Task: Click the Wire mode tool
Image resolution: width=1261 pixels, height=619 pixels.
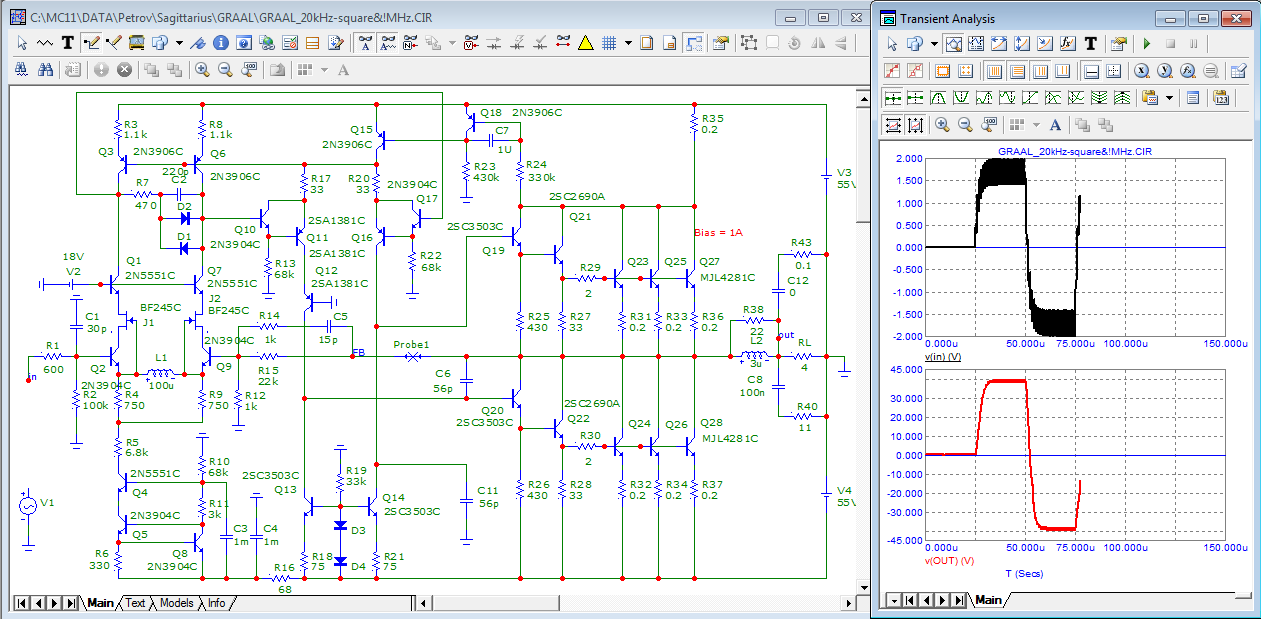Action: tap(92, 43)
